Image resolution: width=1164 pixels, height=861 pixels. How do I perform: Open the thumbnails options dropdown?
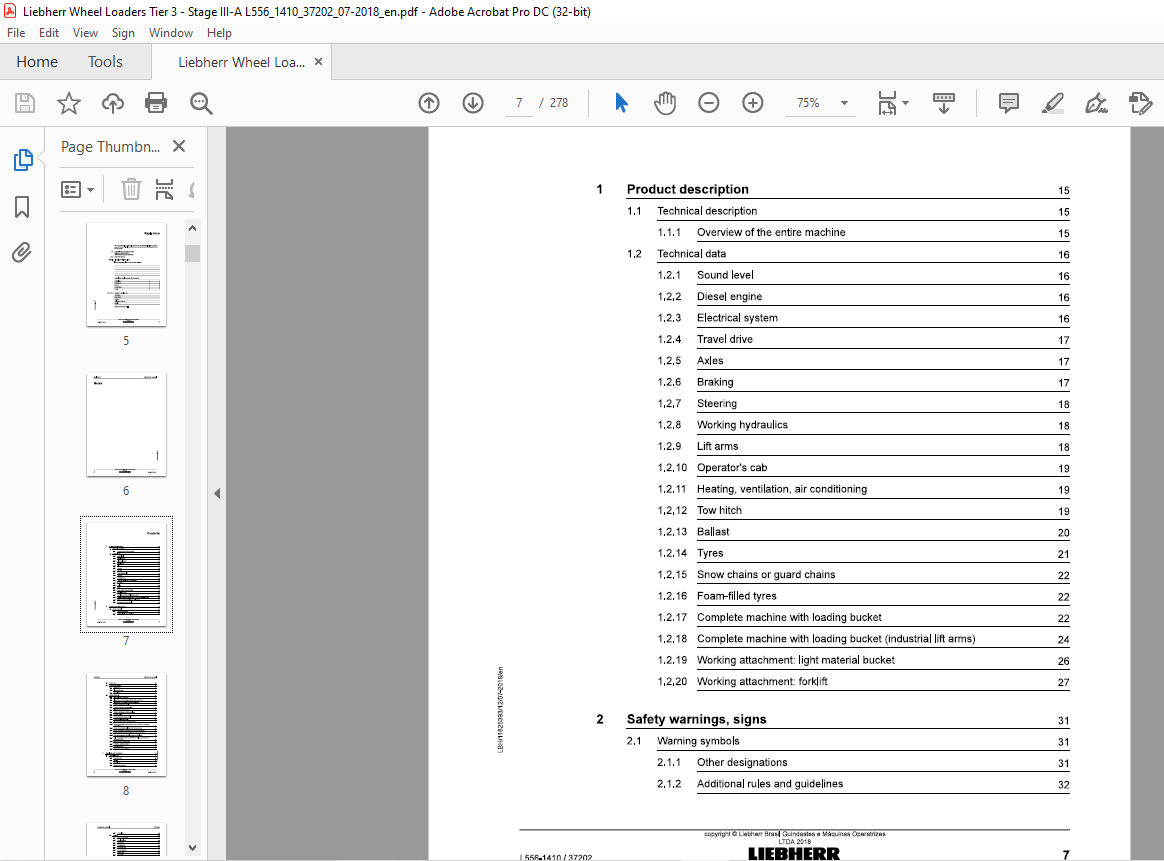click(77, 189)
